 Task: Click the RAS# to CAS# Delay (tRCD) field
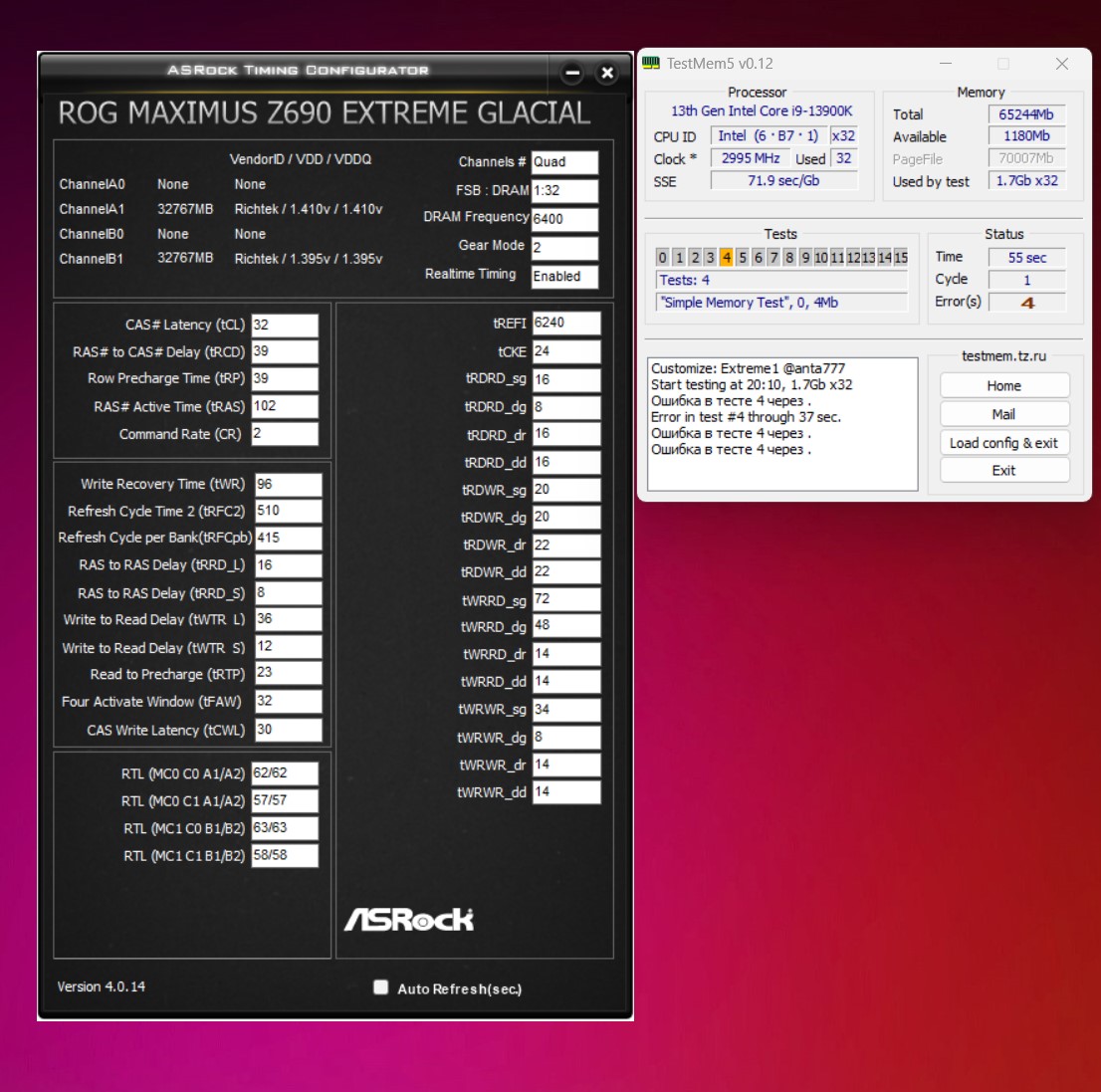pos(285,351)
